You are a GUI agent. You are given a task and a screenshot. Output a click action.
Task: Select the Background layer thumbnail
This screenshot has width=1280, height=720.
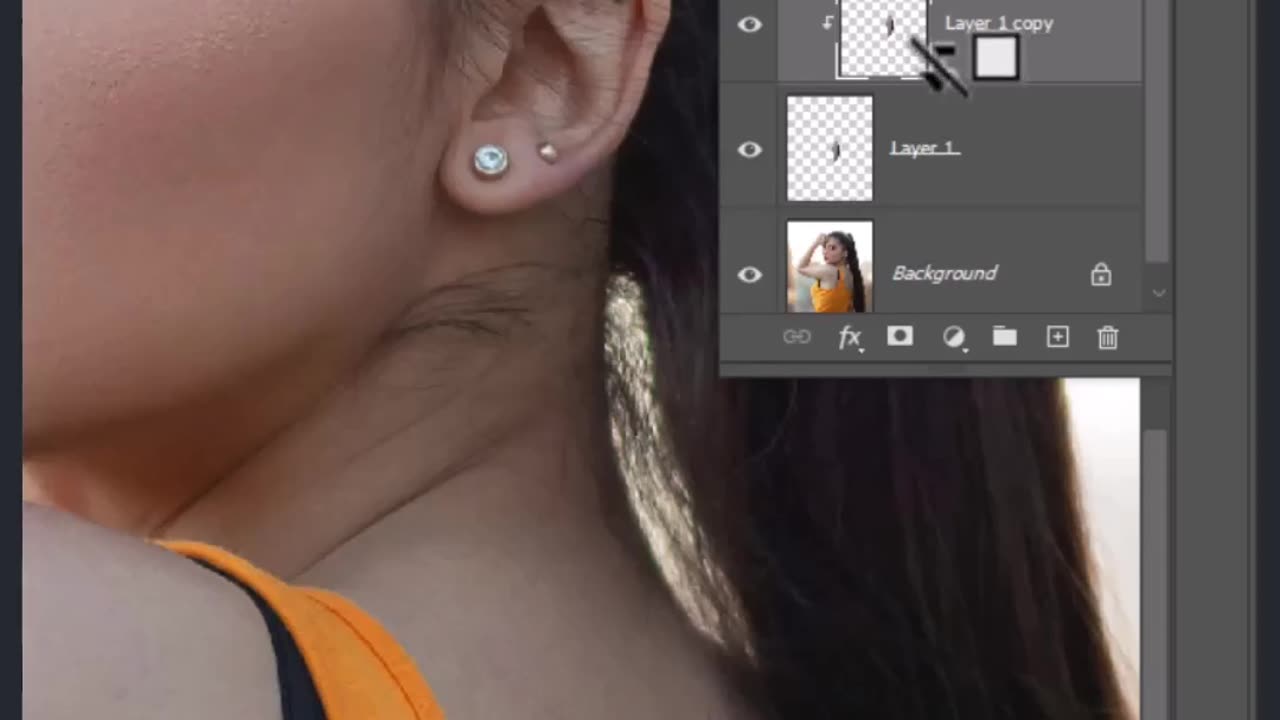tap(830, 266)
